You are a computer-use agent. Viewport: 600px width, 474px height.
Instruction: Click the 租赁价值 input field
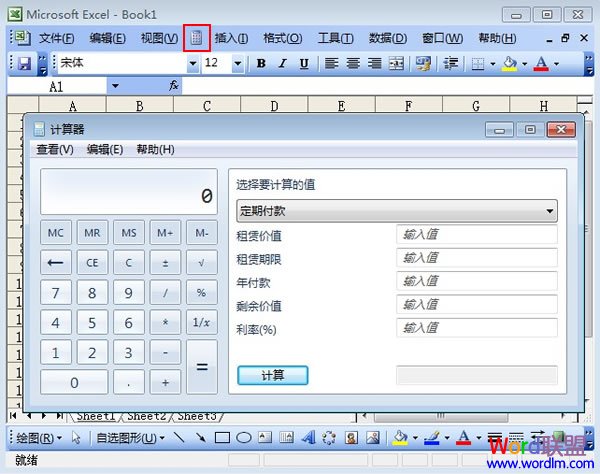[x=477, y=234]
